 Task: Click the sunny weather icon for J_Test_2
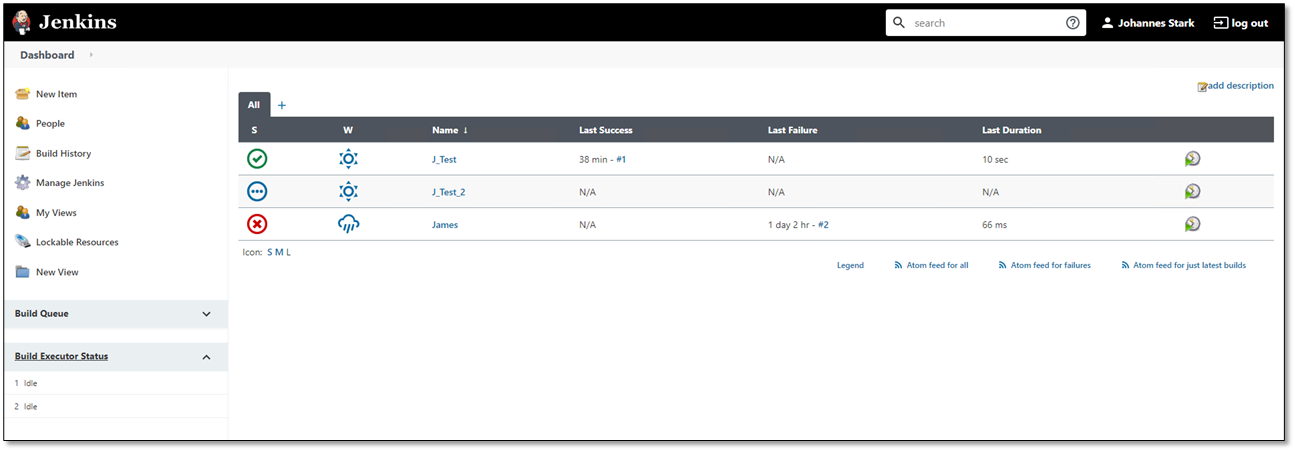348,191
